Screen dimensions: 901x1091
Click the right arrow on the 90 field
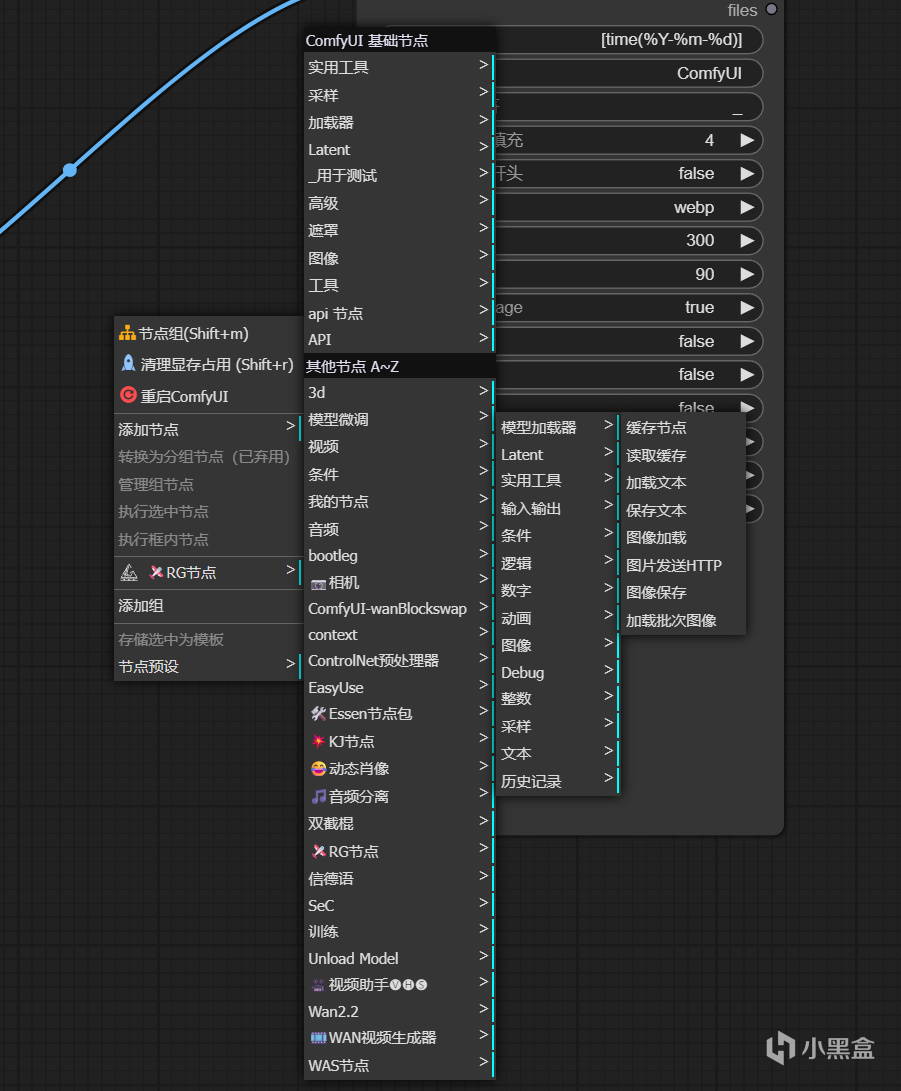[747, 273]
